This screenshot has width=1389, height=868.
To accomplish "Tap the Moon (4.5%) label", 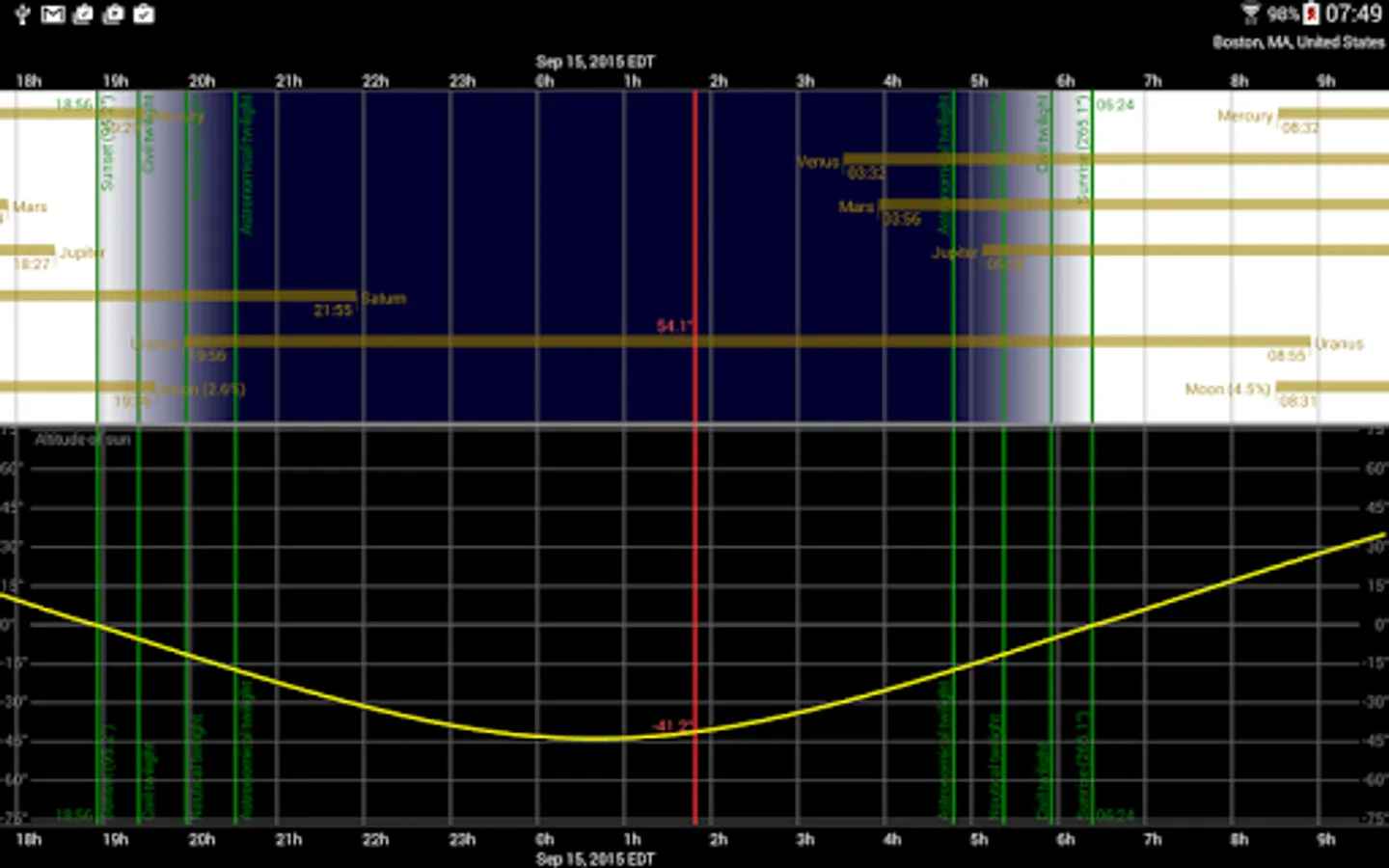I will 1228,390.
